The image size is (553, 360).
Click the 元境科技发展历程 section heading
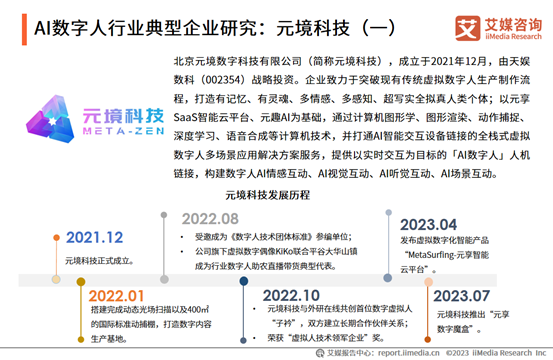[x=268, y=195]
